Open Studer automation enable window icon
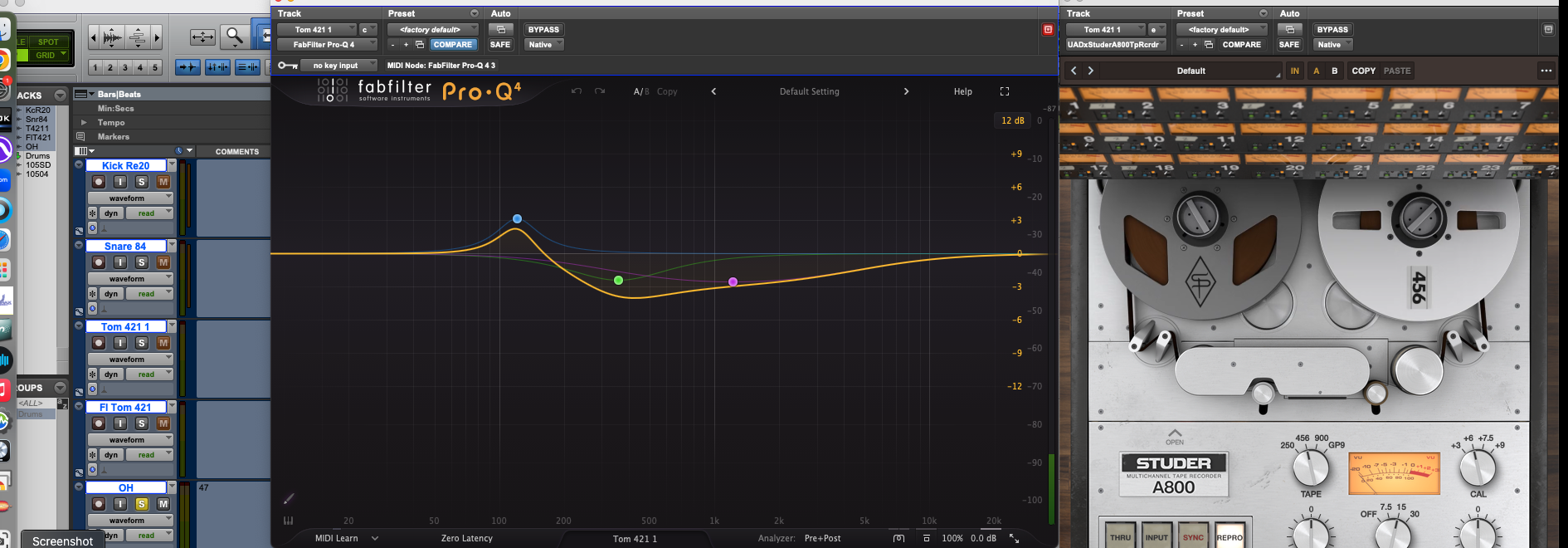This screenshot has height=548, width=1568. click(1289, 29)
